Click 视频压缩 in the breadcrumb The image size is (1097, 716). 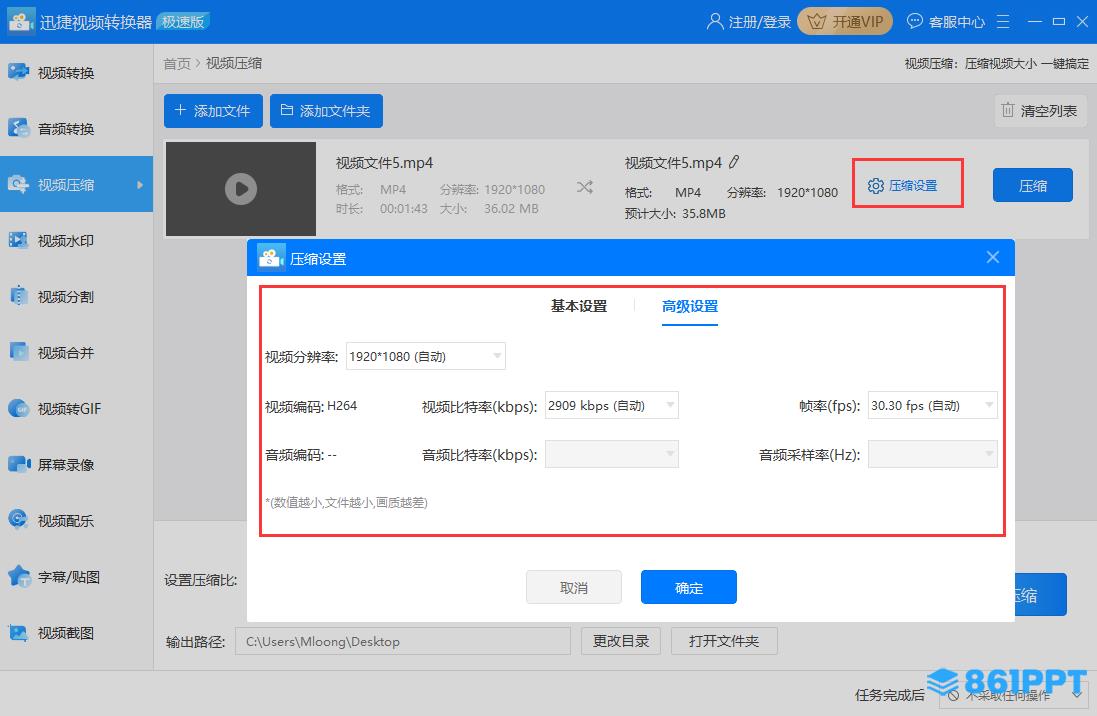point(234,64)
